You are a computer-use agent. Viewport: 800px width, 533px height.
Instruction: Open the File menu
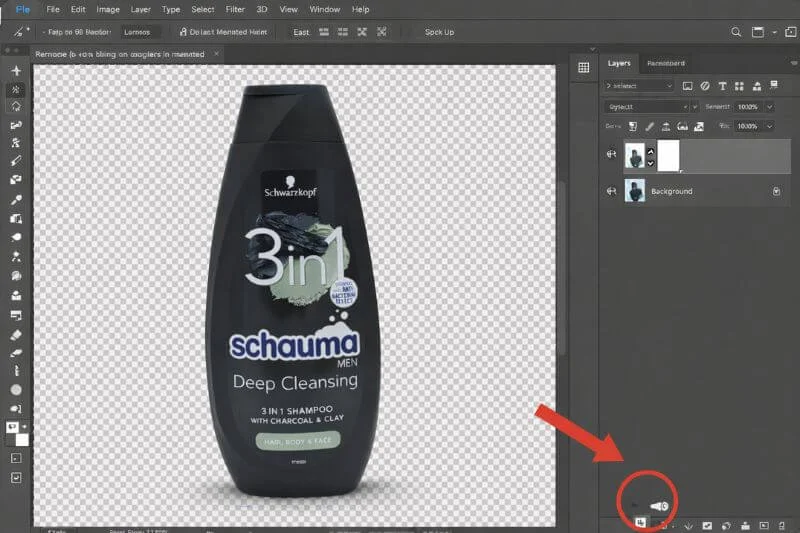(x=53, y=9)
